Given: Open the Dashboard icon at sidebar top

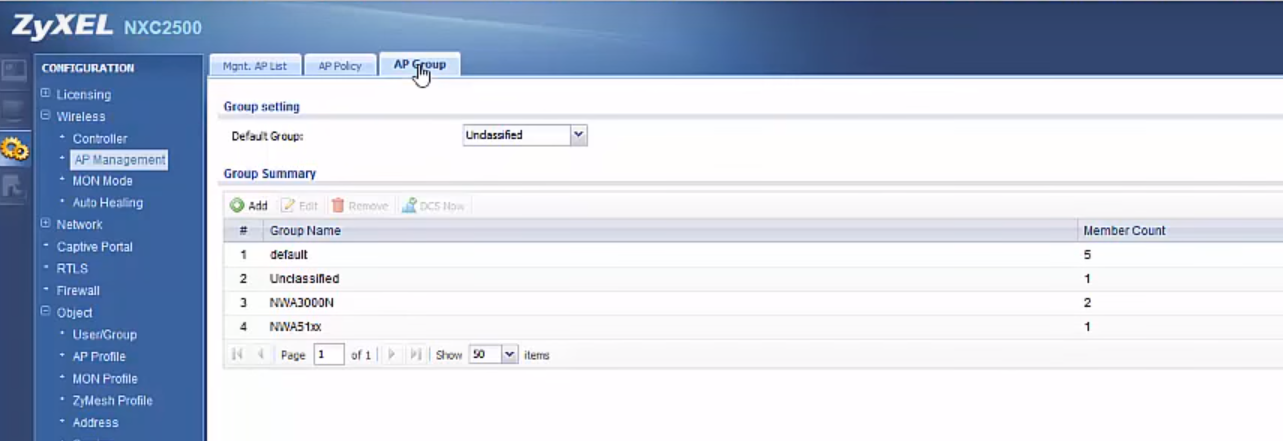Looking at the screenshot, I should coord(15,70).
